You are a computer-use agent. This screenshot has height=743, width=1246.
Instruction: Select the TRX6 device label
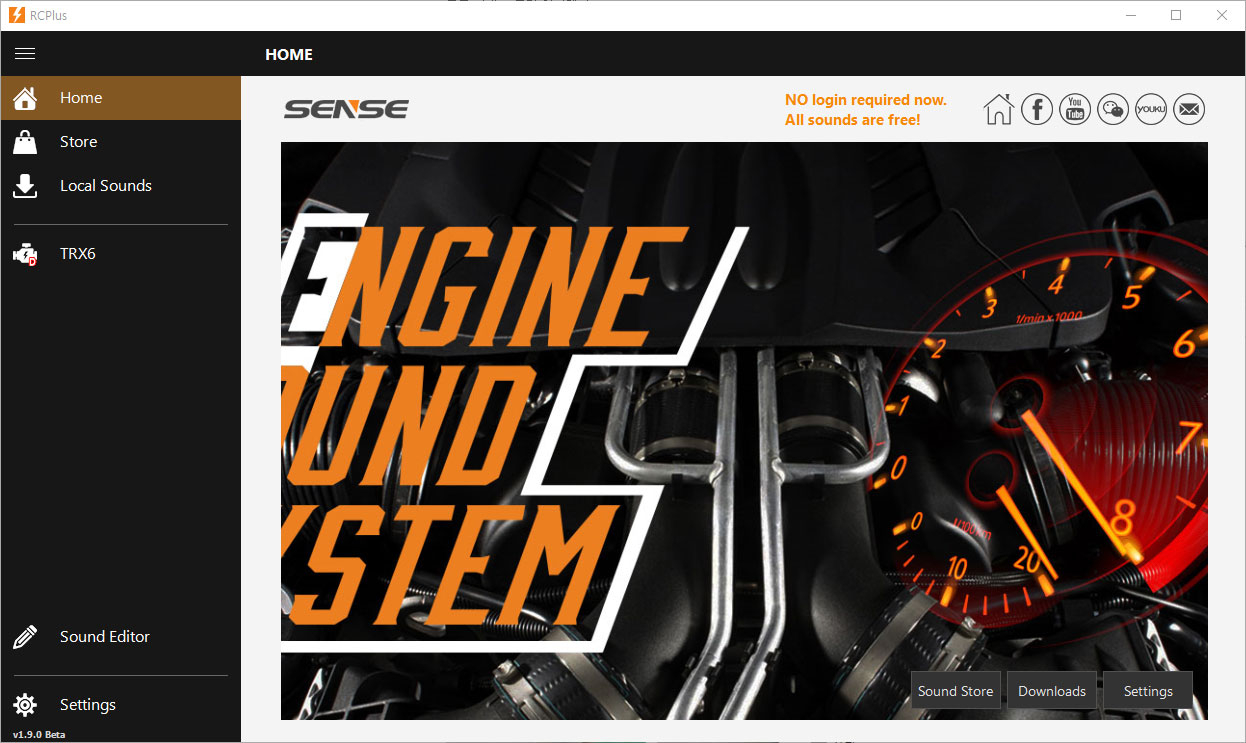[78, 254]
